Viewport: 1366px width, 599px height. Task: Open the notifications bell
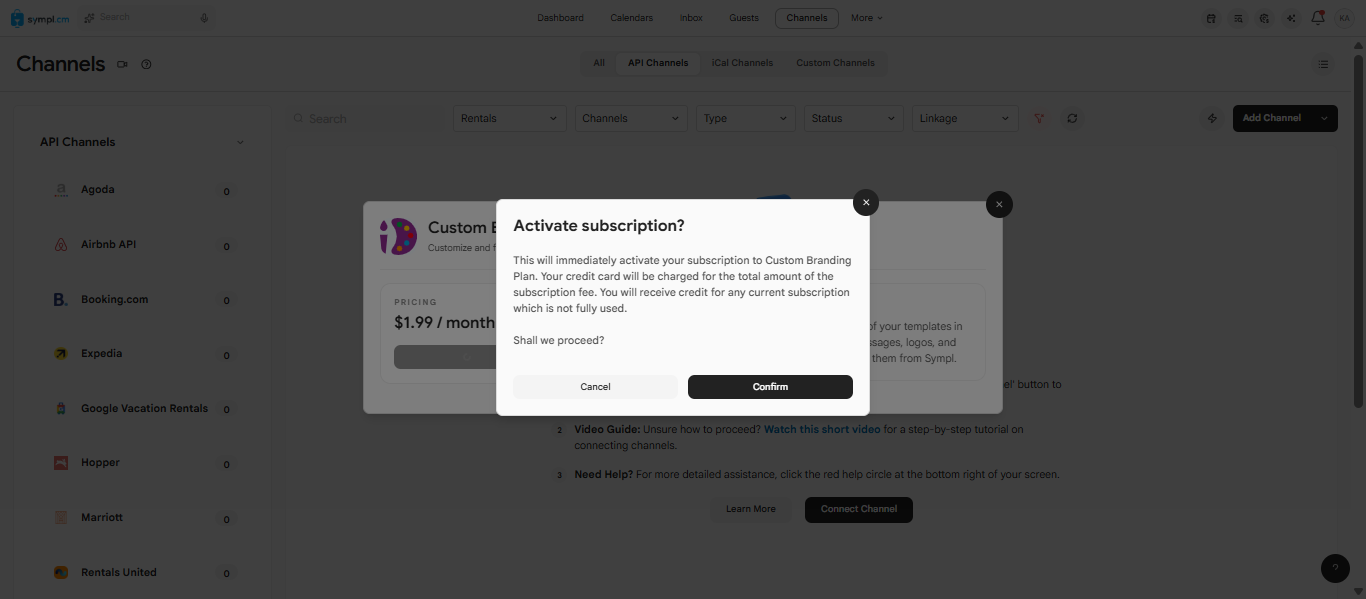[1317, 18]
